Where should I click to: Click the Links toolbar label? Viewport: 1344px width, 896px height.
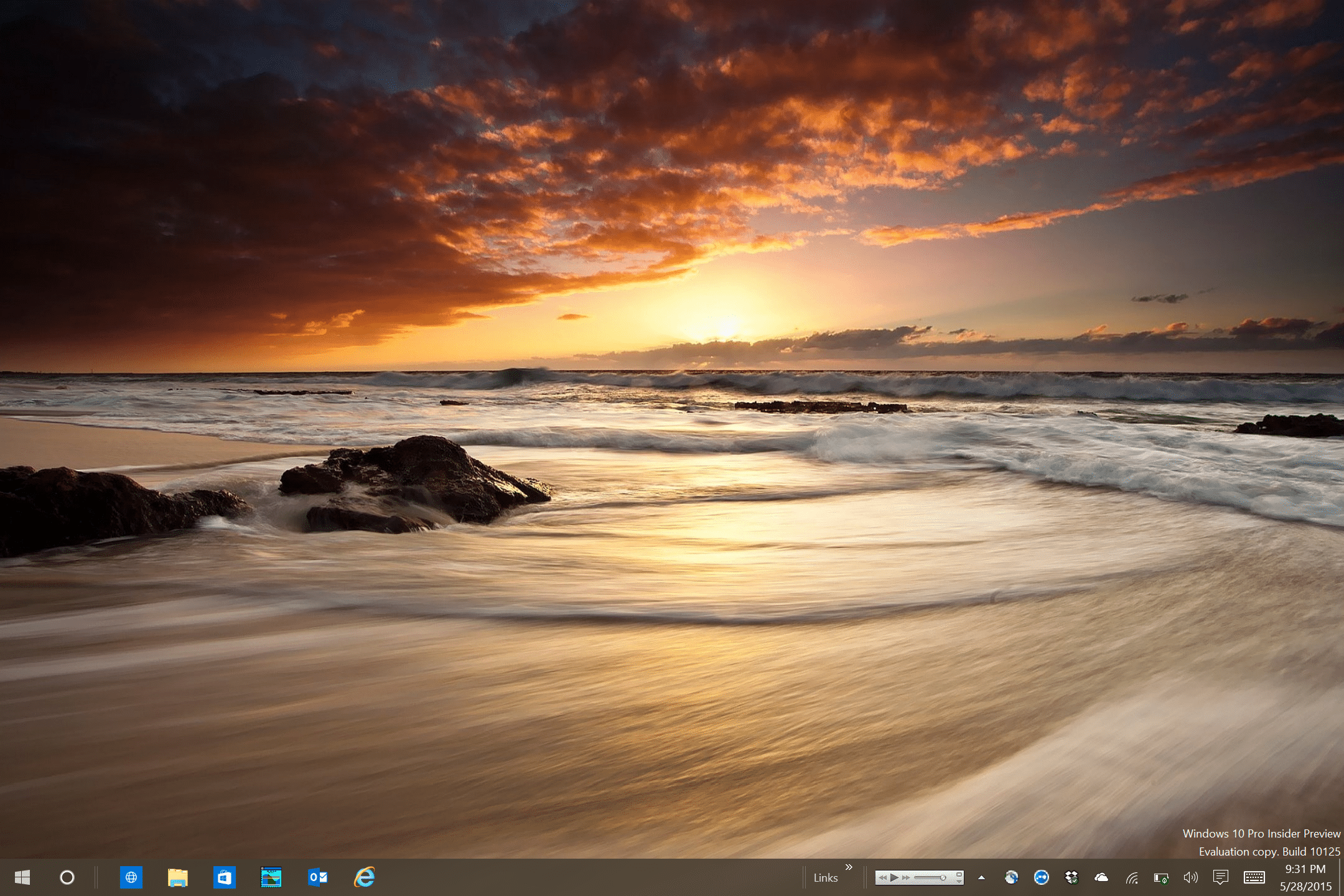coord(826,878)
